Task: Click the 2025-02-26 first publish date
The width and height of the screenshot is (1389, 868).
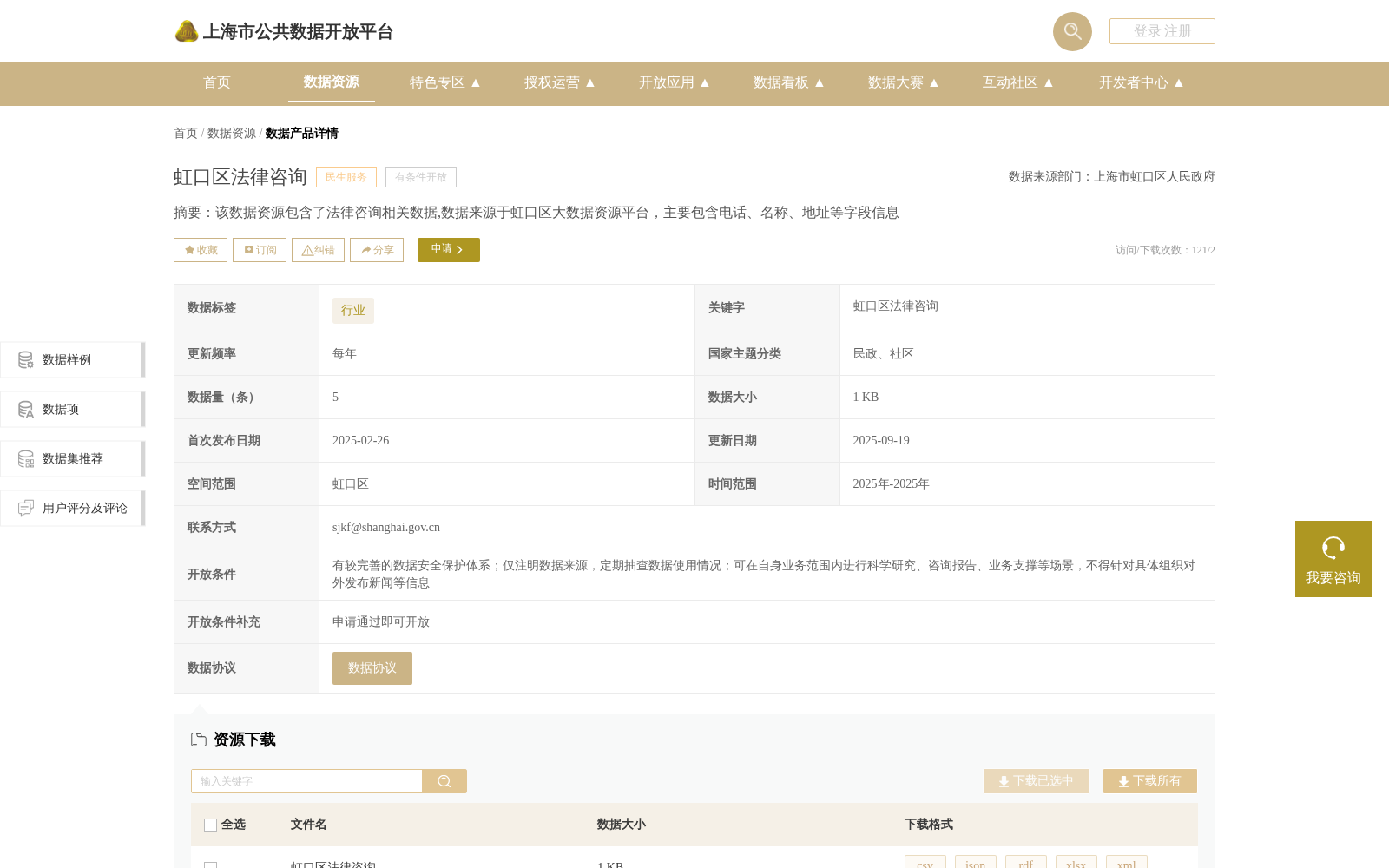Action: [x=361, y=441]
